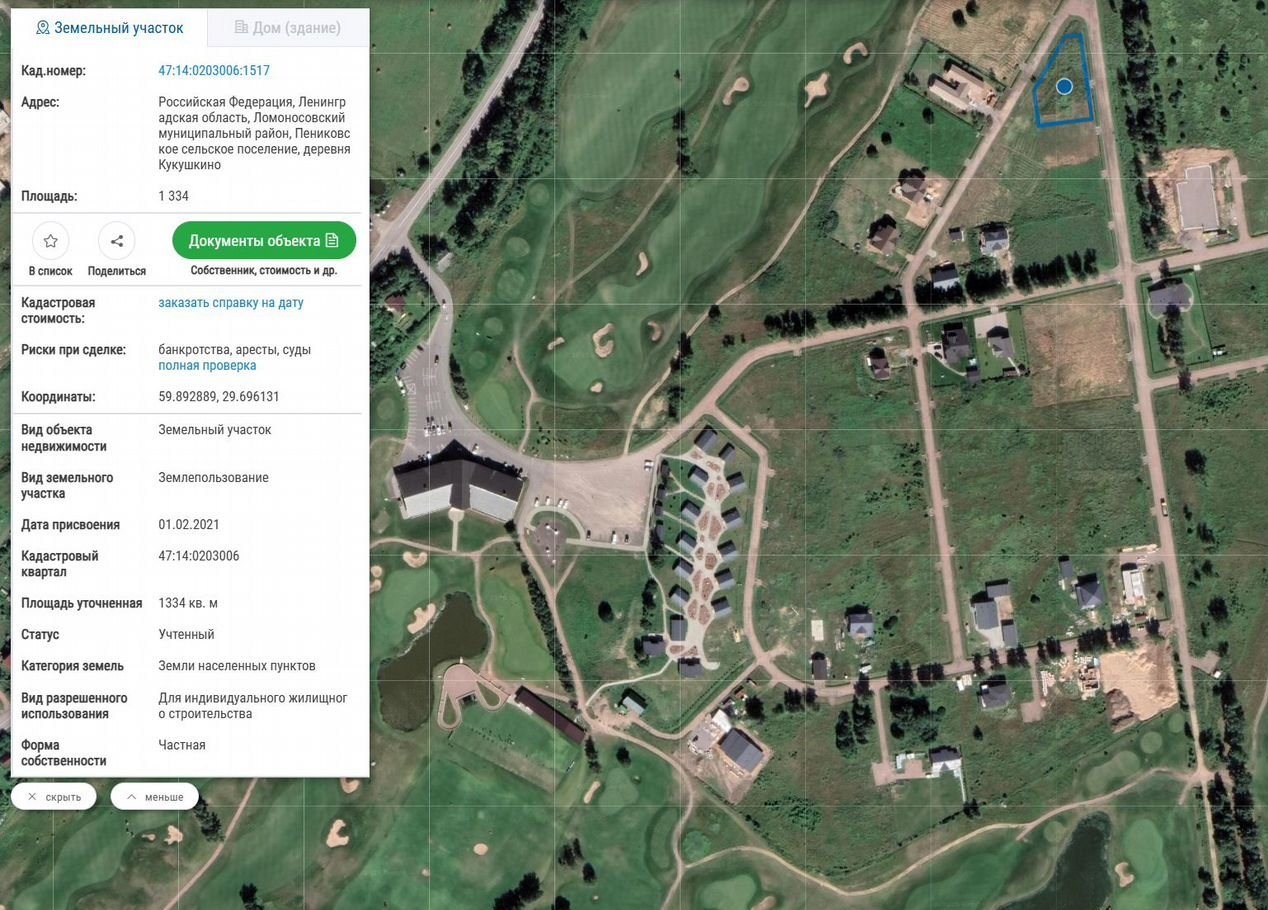Open the Дом (здание) tab
1268x910 pixels.
pyautogui.click(x=288, y=28)
